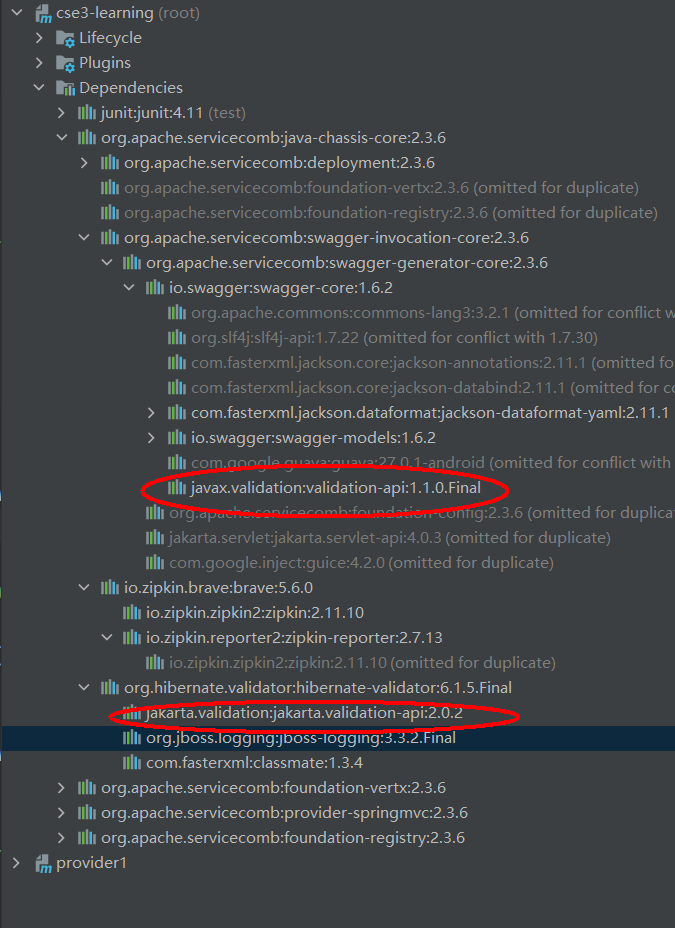Click the library icon beside junit:junit:4.11
This screenshot has width=675, height=928.
87,112
